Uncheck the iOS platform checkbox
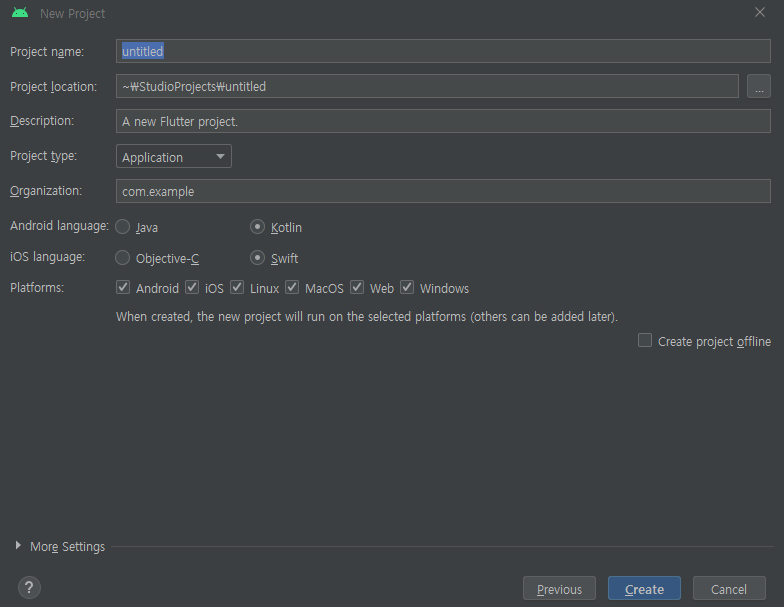 (x=192, y=288)
